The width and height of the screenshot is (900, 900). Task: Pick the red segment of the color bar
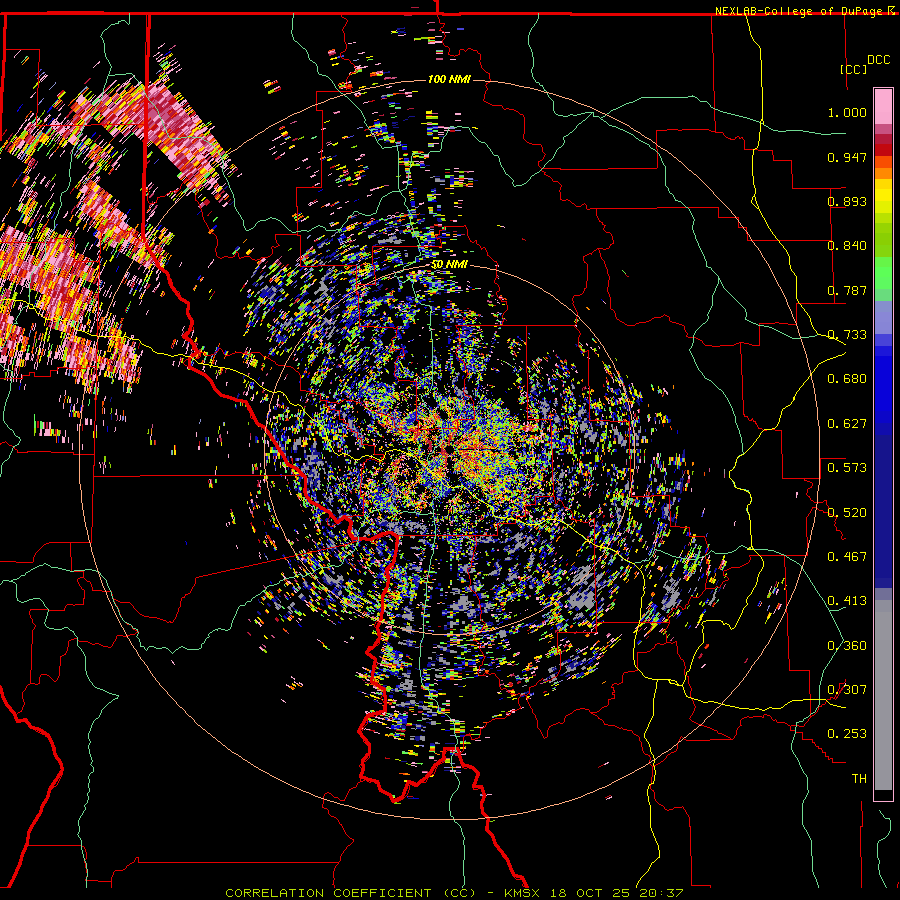883,150
